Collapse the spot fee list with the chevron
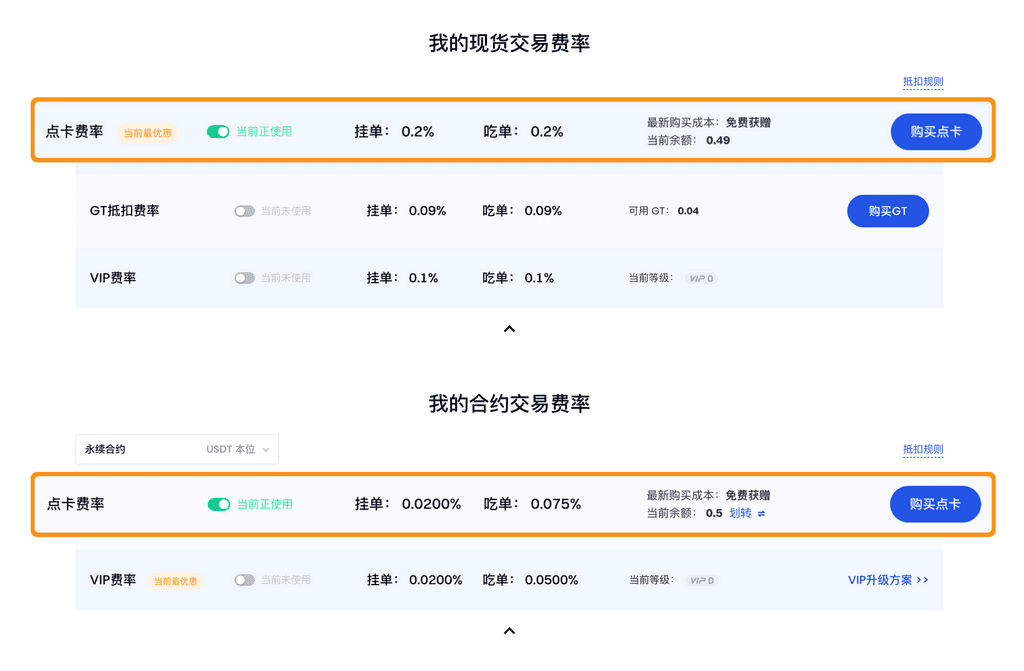Viewport: 1024px width, 671px height. tap(509, 329)
